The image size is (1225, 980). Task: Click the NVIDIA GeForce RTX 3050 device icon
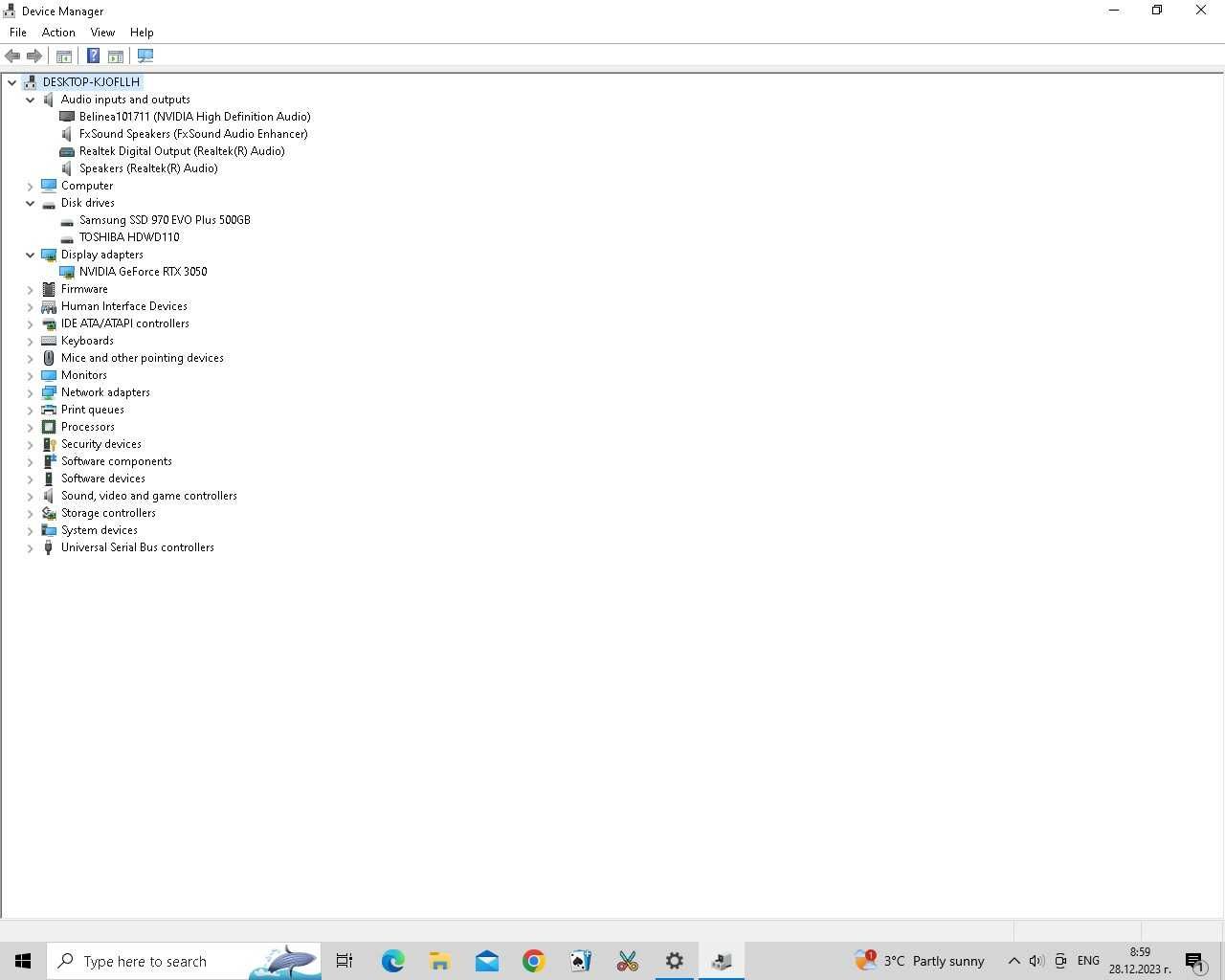(67, 272)
